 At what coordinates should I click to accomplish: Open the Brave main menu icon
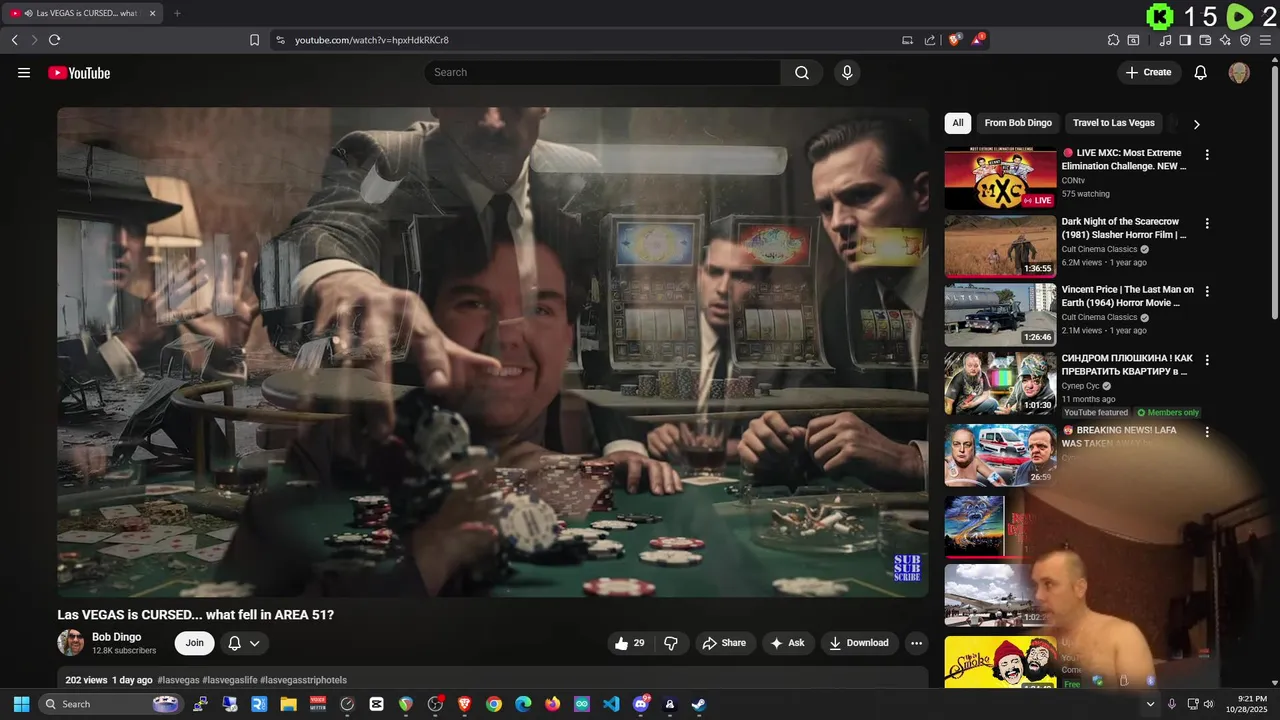click(1266, 40)
